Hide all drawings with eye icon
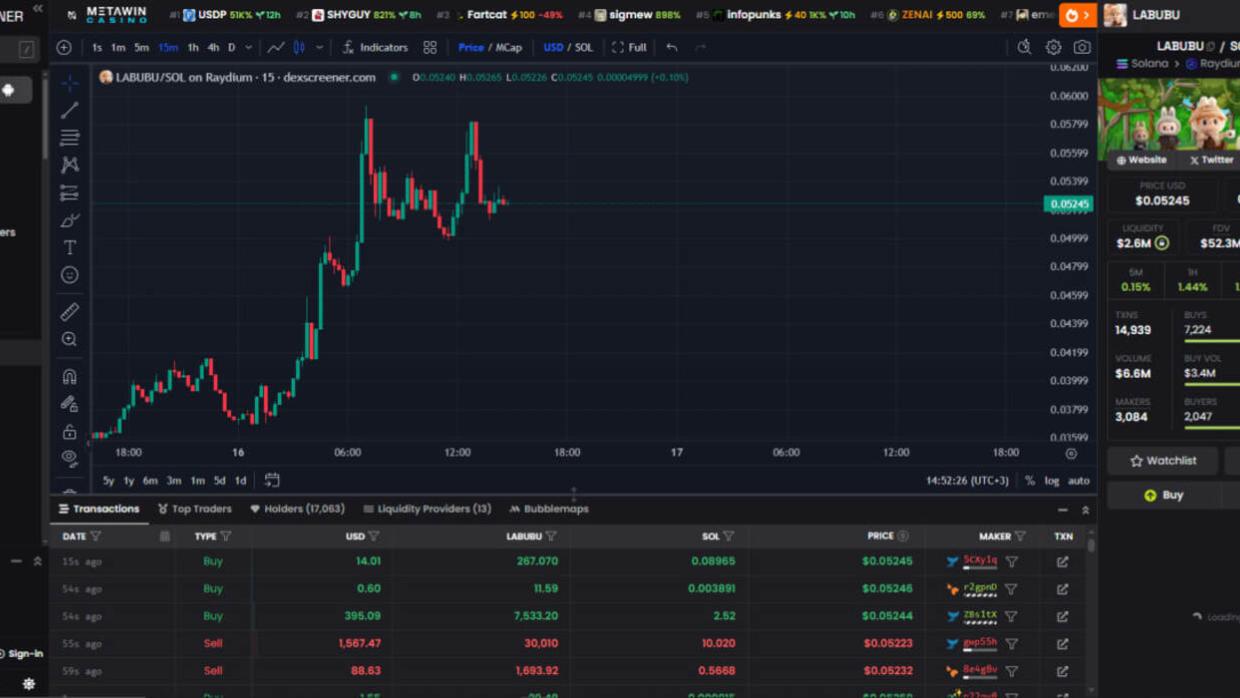Viewport: 1240px width, 698px height. point(69,458)
